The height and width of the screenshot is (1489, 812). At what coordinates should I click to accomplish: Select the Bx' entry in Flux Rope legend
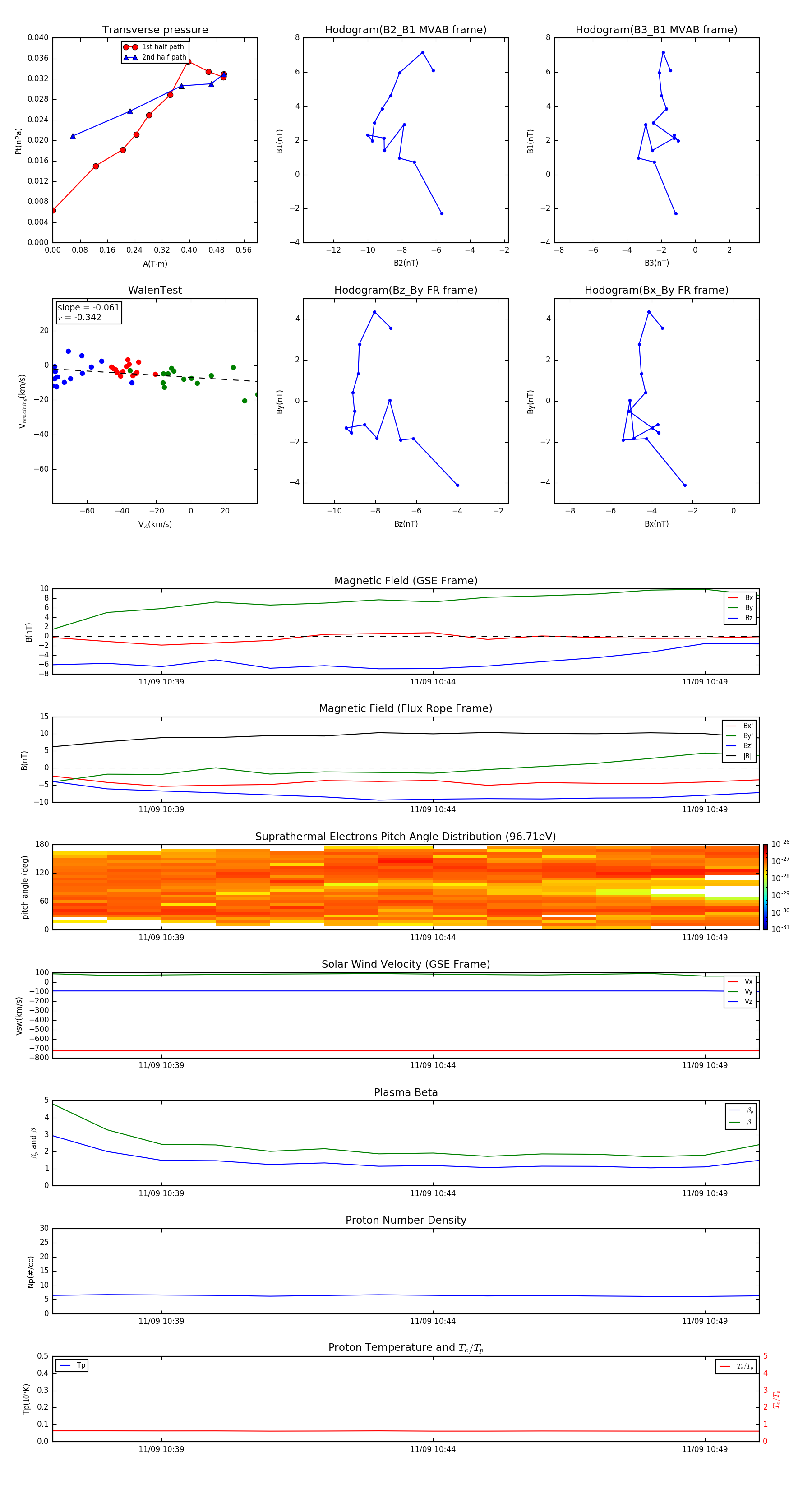[x=740, y=726]
